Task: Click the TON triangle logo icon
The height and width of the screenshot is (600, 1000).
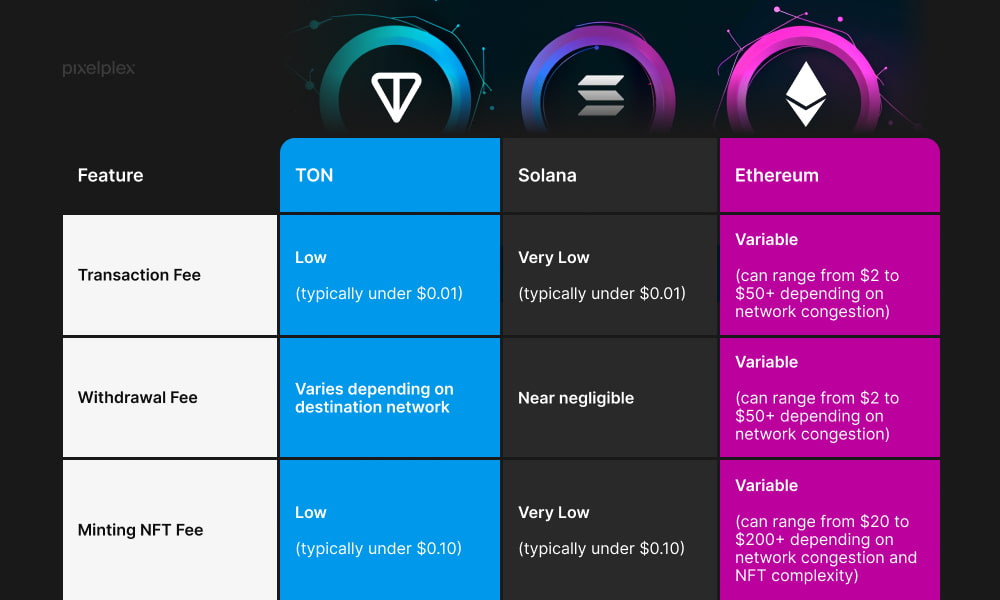Action: [x=396, y=97]
